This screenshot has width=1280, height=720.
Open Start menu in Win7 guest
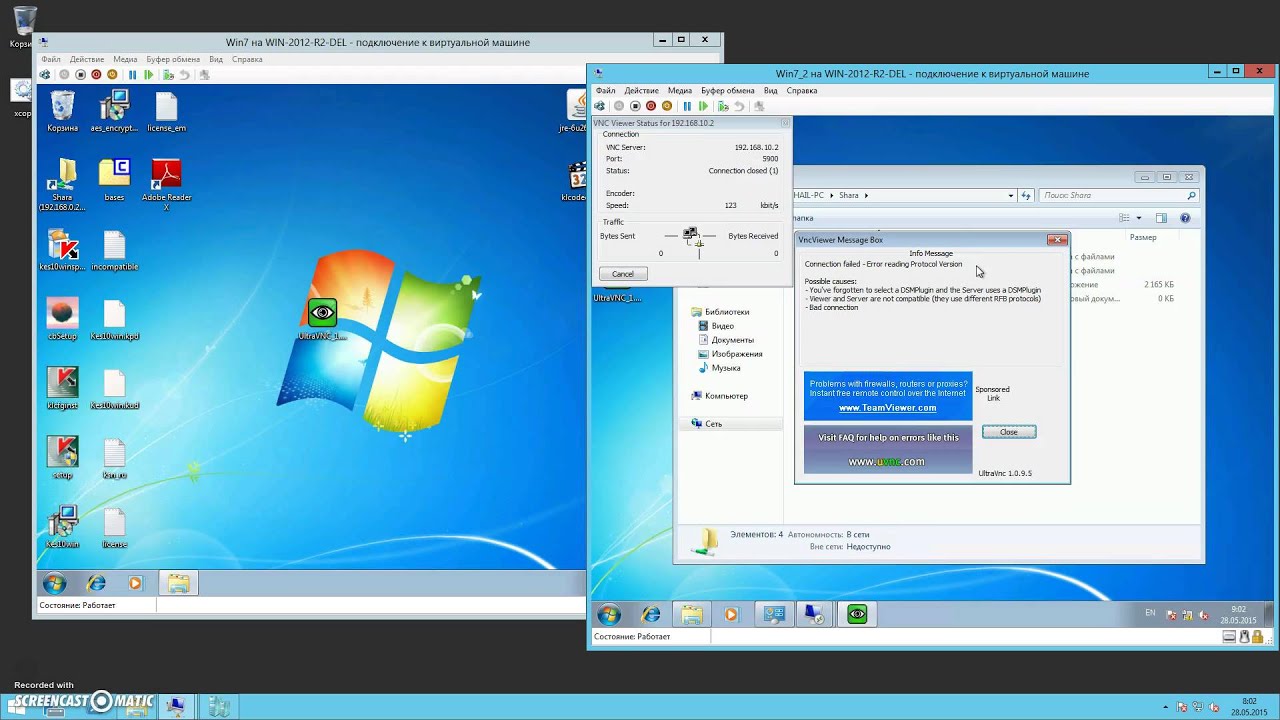tap(55, 583)
